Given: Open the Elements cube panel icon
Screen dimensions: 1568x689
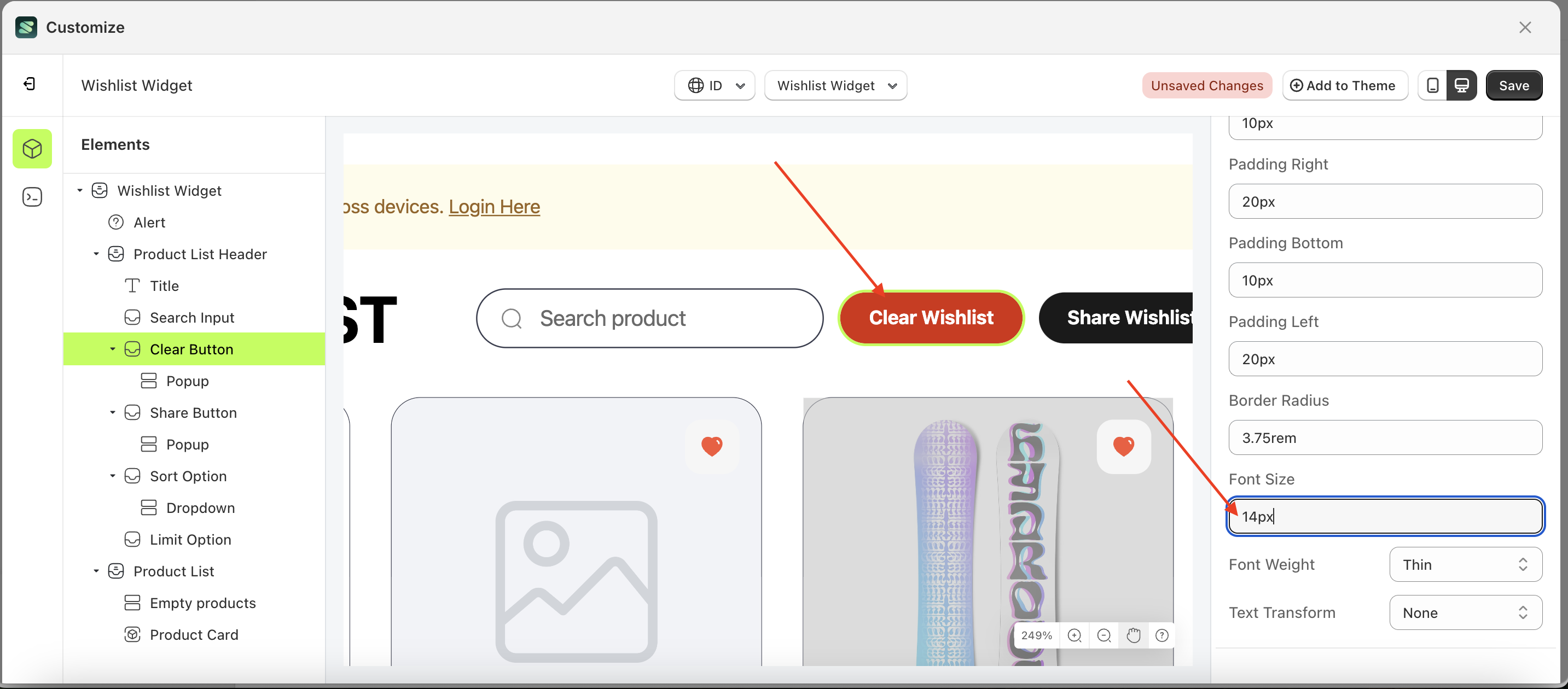Looking at the screenshot, I should (32, 148).
